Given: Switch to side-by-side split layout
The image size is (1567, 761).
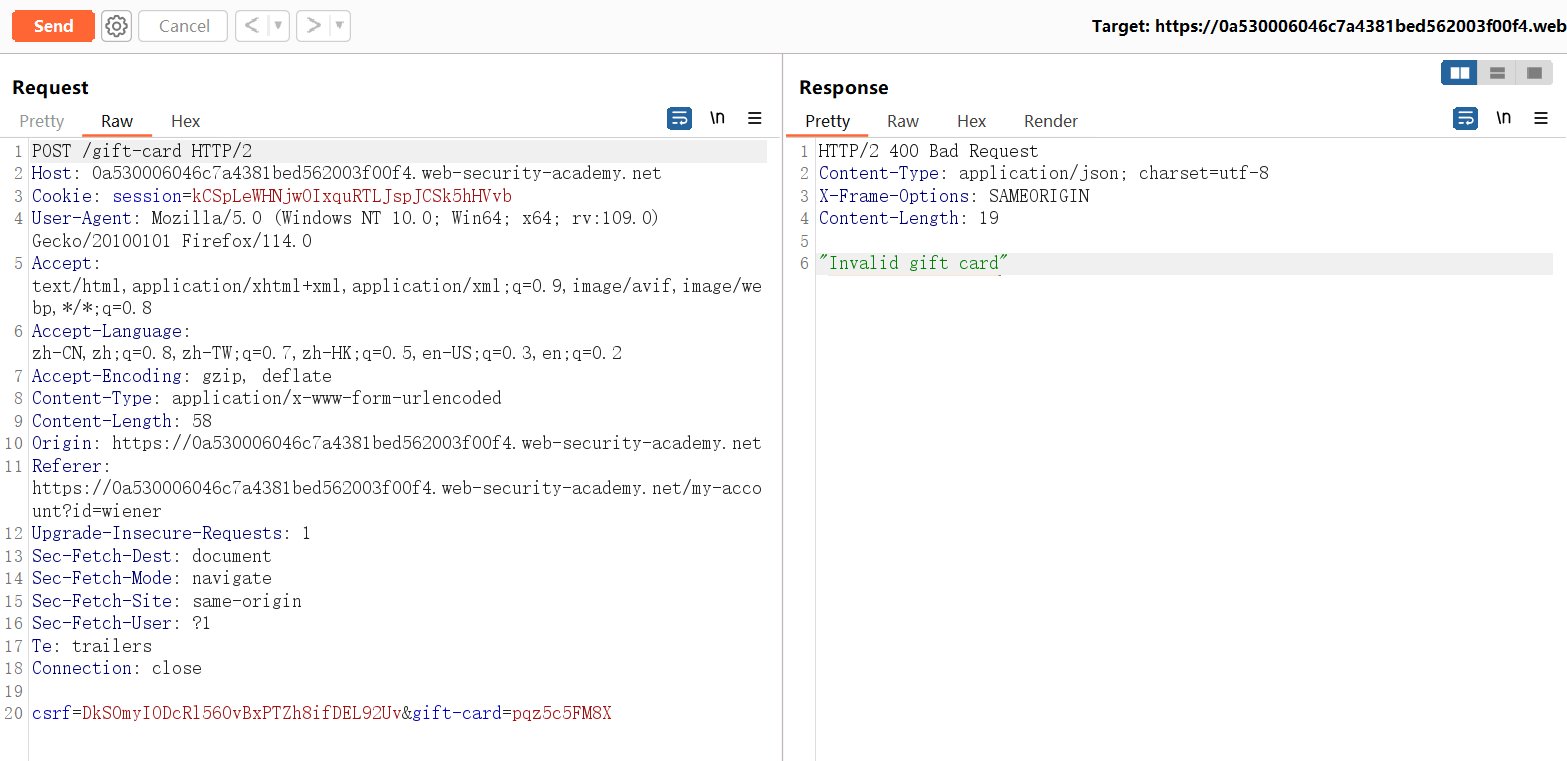Looking at the screenshot, I should click(1460, 73).
